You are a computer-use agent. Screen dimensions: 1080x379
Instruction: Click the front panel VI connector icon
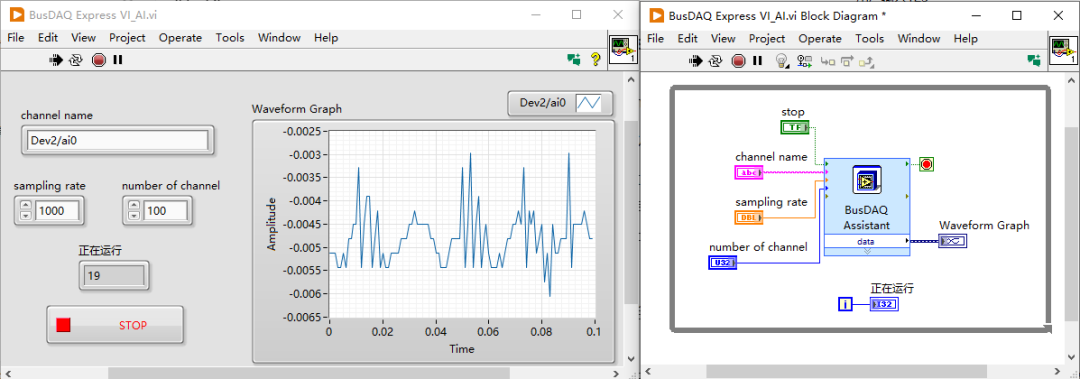tap(623, 50)
